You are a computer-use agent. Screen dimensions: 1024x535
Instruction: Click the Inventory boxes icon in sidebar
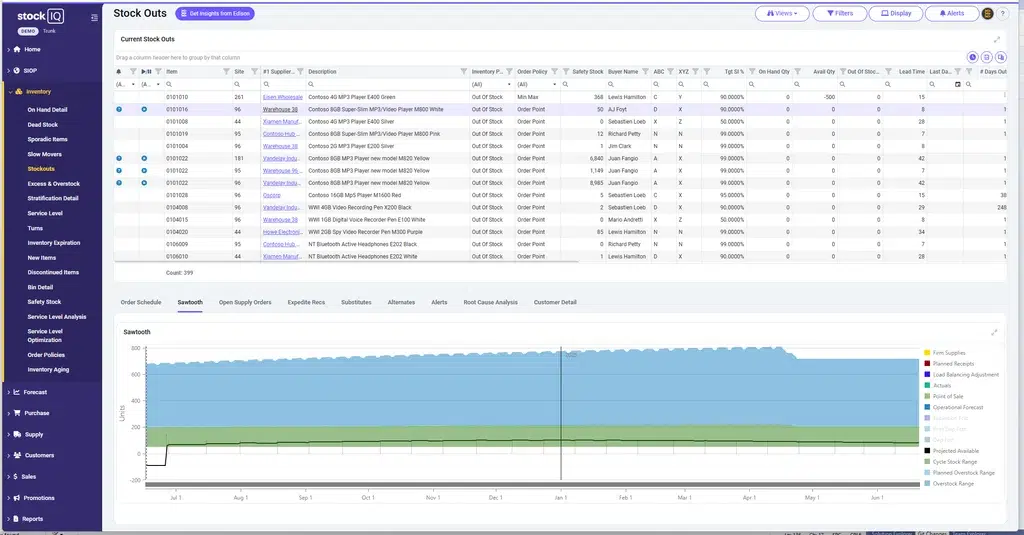[19, 91]
